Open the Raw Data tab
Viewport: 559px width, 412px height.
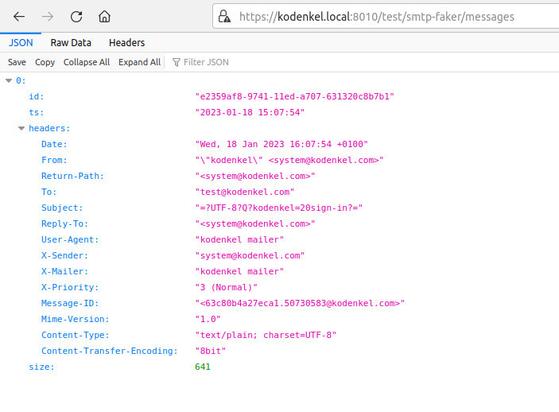pyautogui.click(x=71, y=43)
